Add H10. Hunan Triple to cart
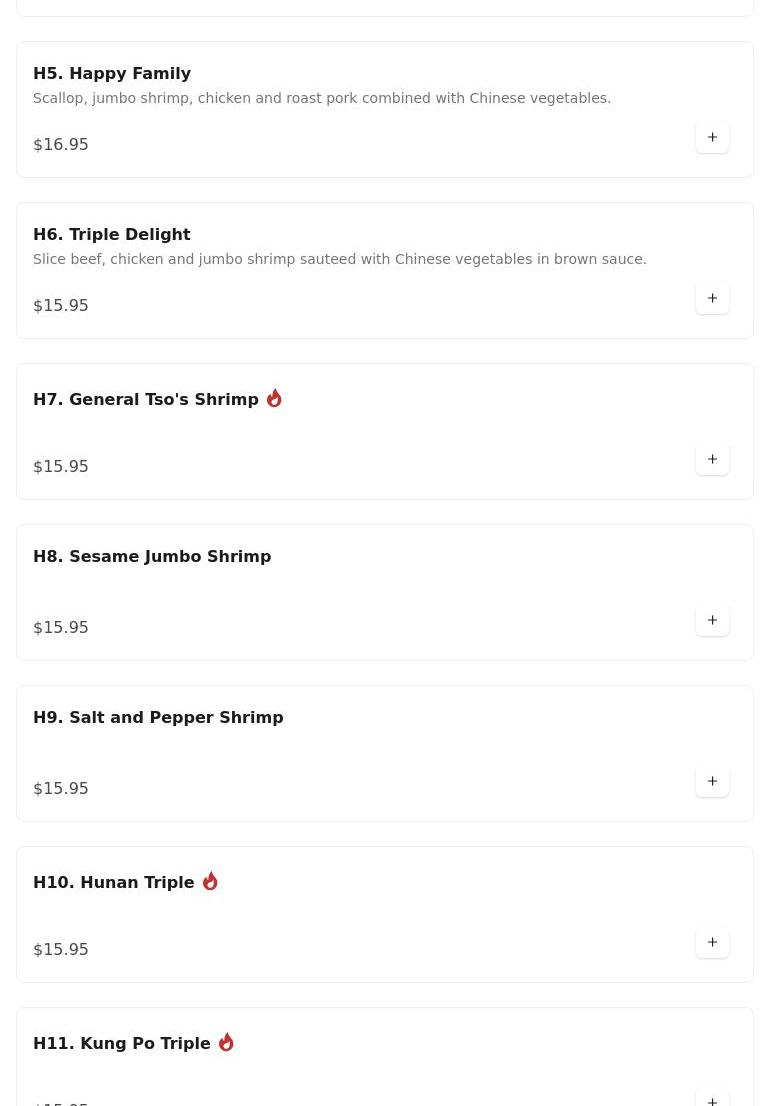770x1106 pixels. click(x=712, y=943)
